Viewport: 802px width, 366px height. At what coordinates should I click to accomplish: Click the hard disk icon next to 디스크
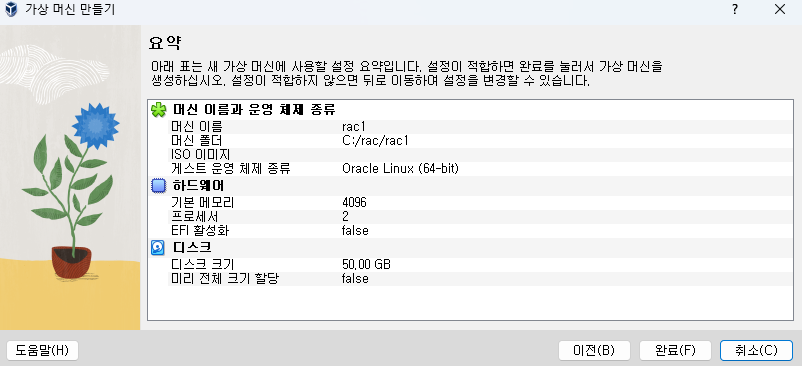[159, 248]
